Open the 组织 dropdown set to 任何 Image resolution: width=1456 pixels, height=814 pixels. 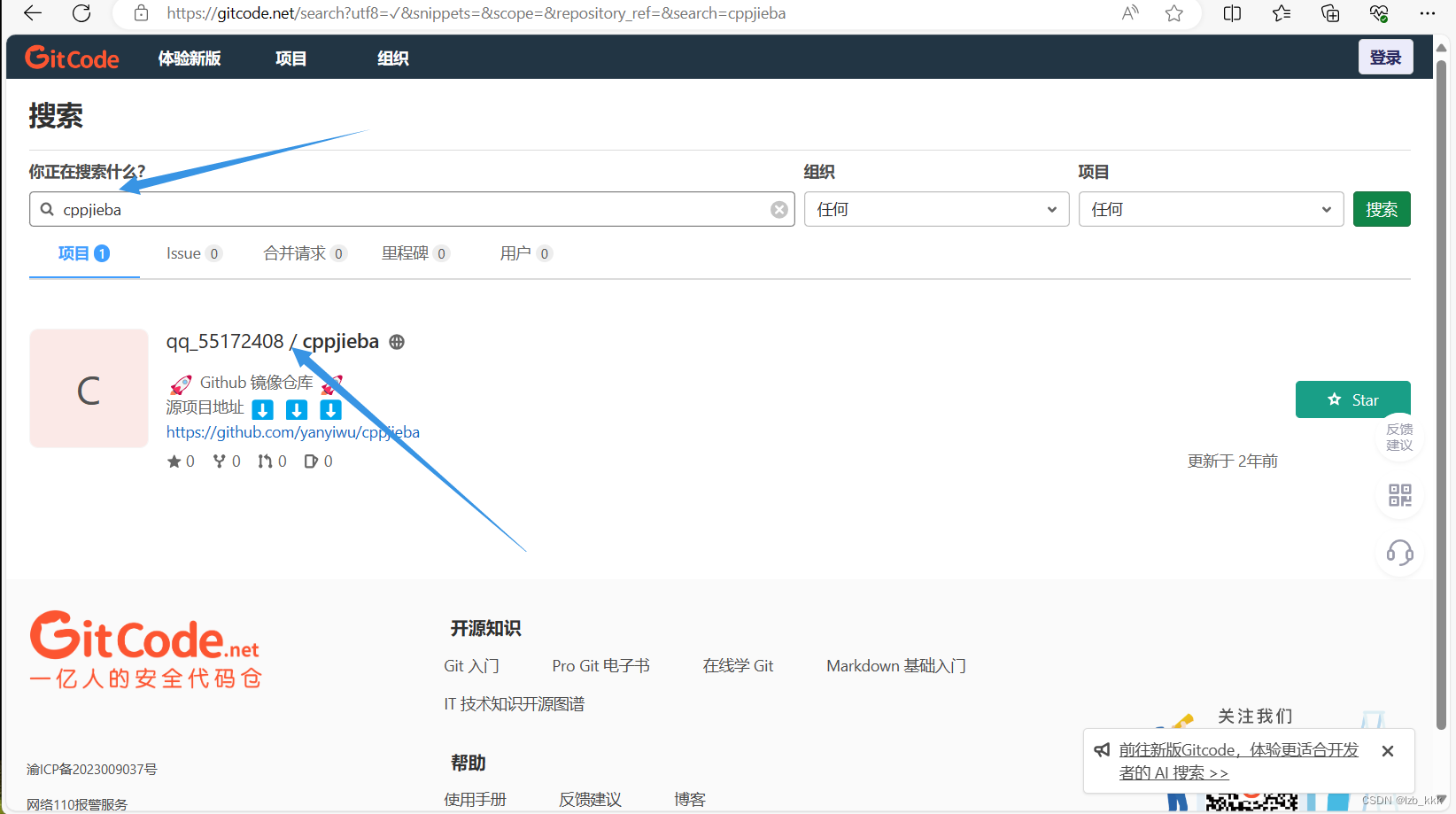tap(937, 210)
